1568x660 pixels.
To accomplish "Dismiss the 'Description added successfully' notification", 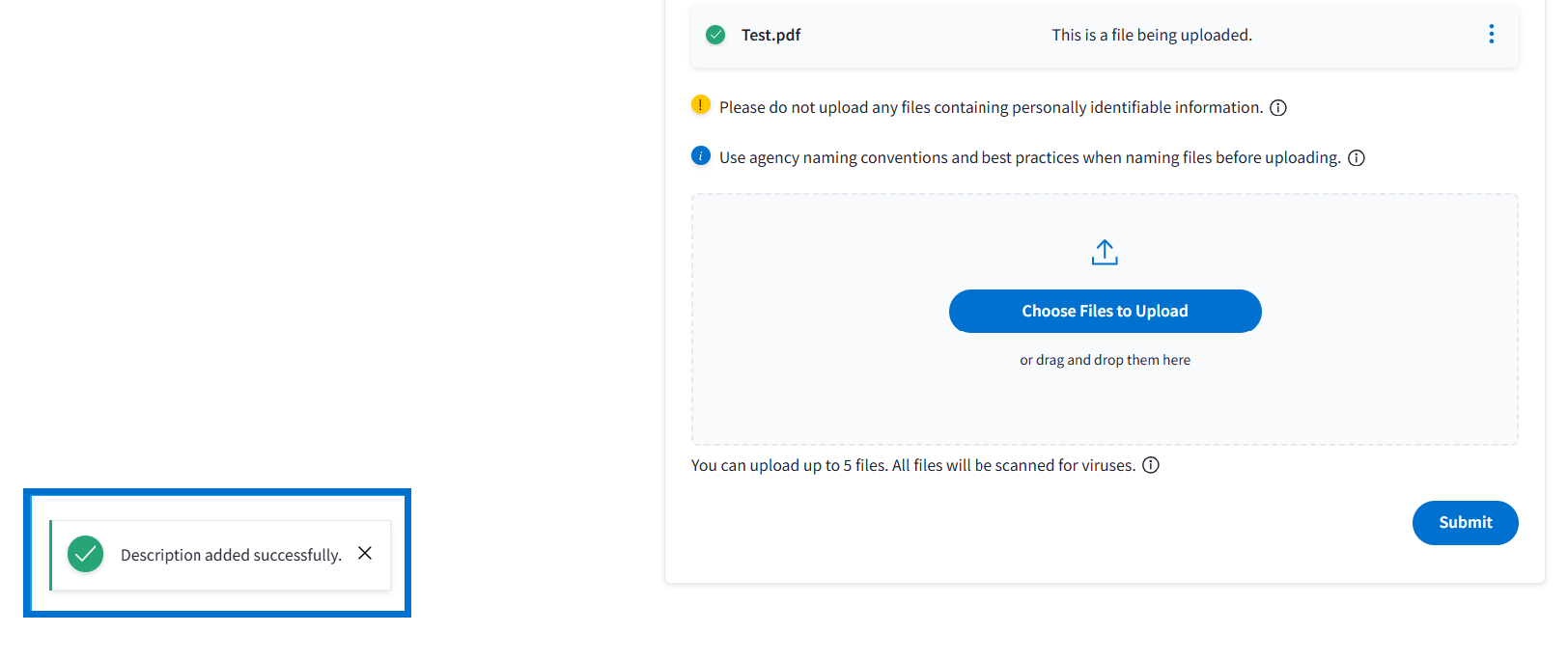I will (x=365, y=553).
